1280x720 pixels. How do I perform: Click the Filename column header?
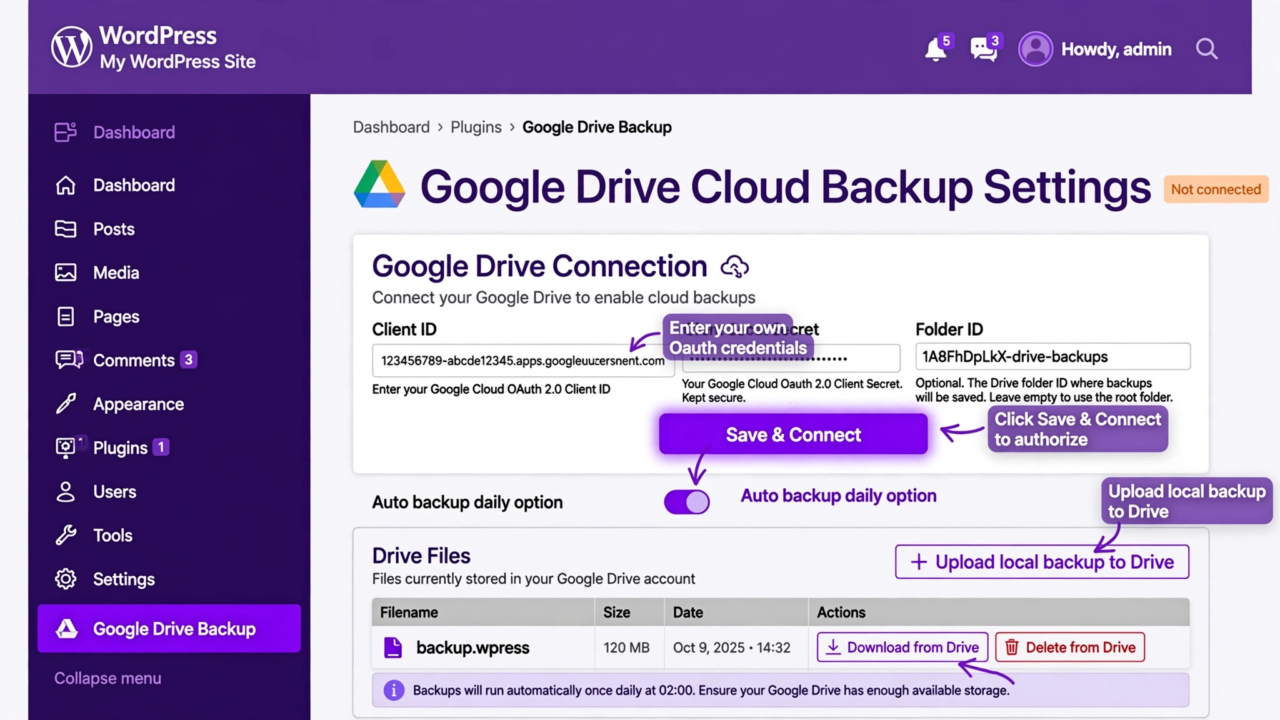[x=409, y=612]
